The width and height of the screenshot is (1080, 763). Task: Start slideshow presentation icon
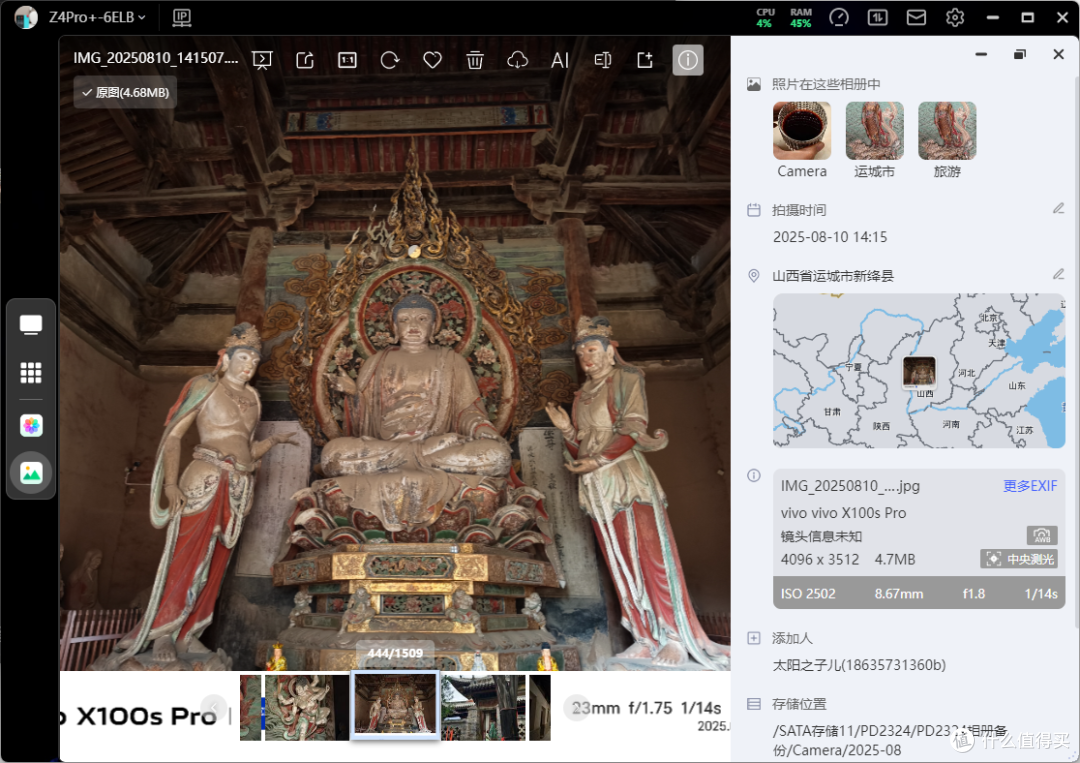262,61
